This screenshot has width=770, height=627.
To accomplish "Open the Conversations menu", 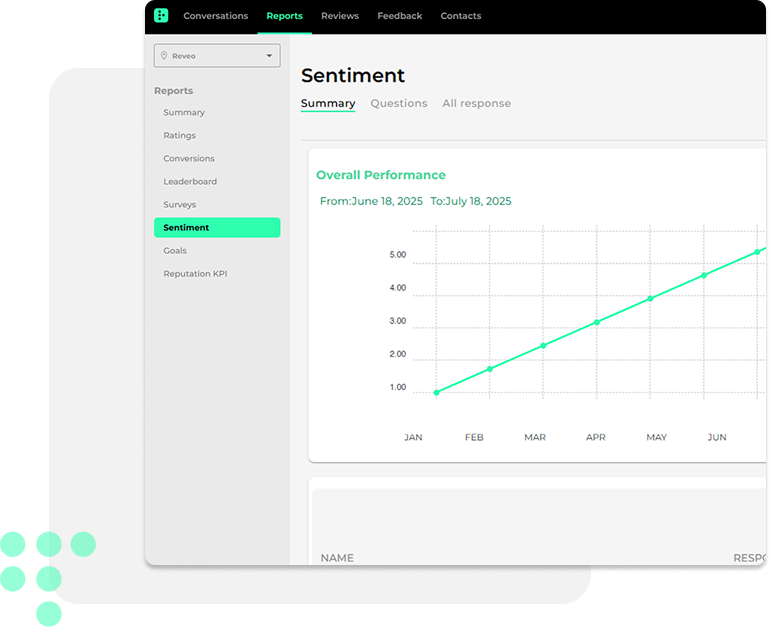I will point(215,16).
